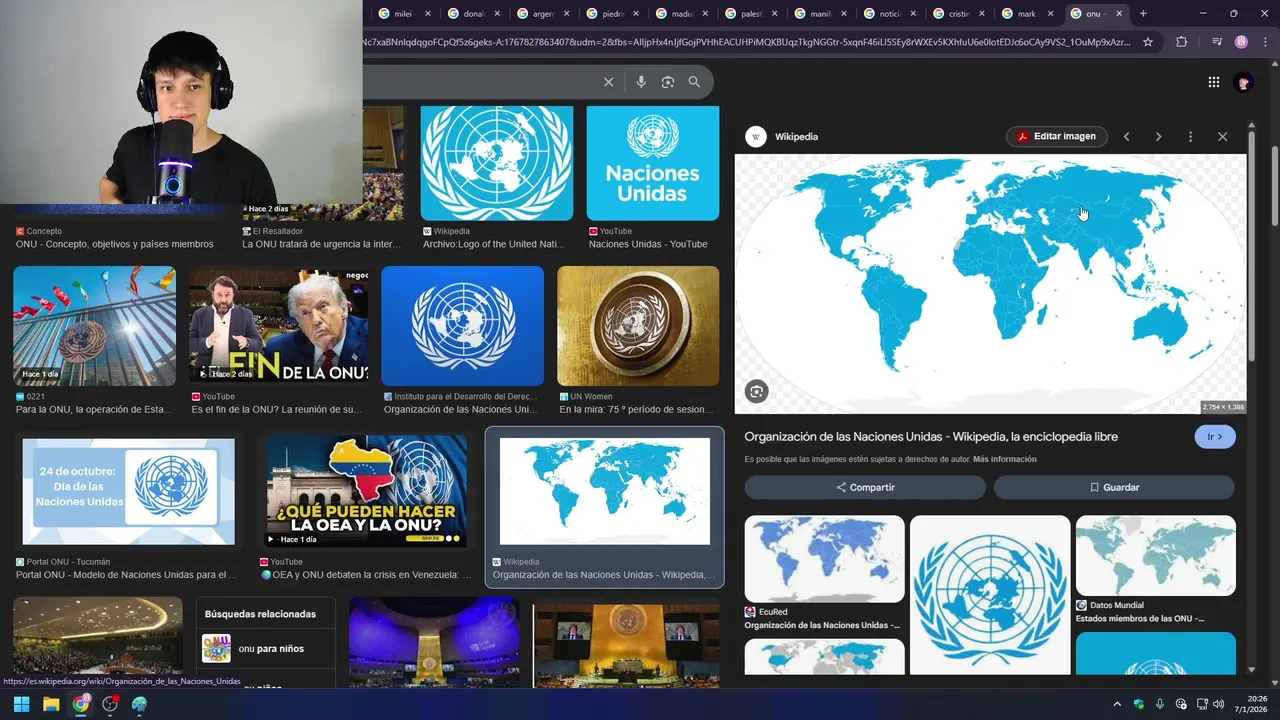Switch to the "donal" tab
This screenshot has height=720, width=1280.
coord(473,14)
